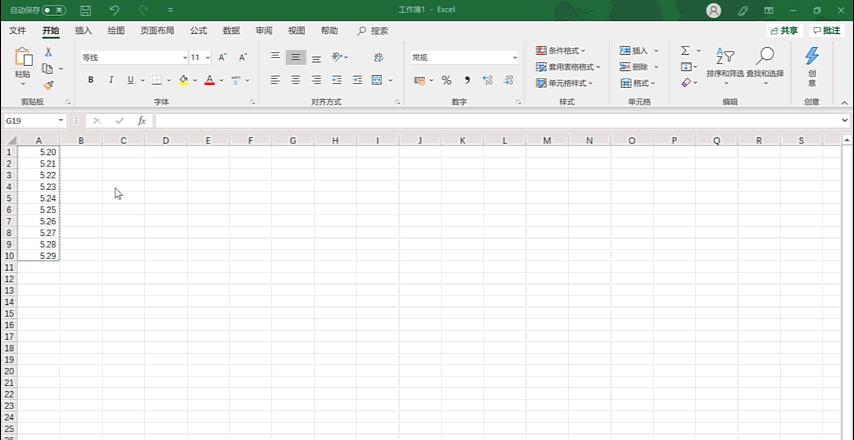Viewport: 854px width, 440px height.
Task: Open 单元格样式 cell styles
Action: click(564, 83)
